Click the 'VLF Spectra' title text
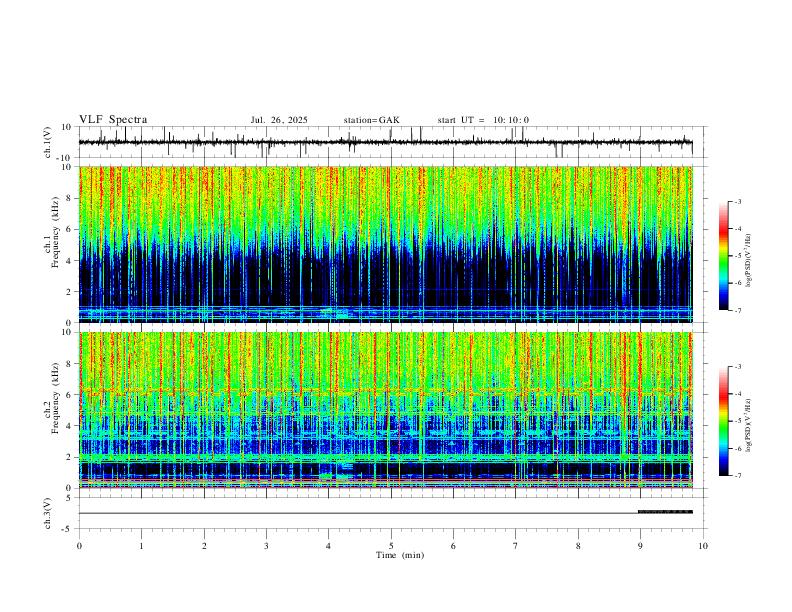Viewport: 792px width, 612px height. pyautogui.click(x=113, y=120)
